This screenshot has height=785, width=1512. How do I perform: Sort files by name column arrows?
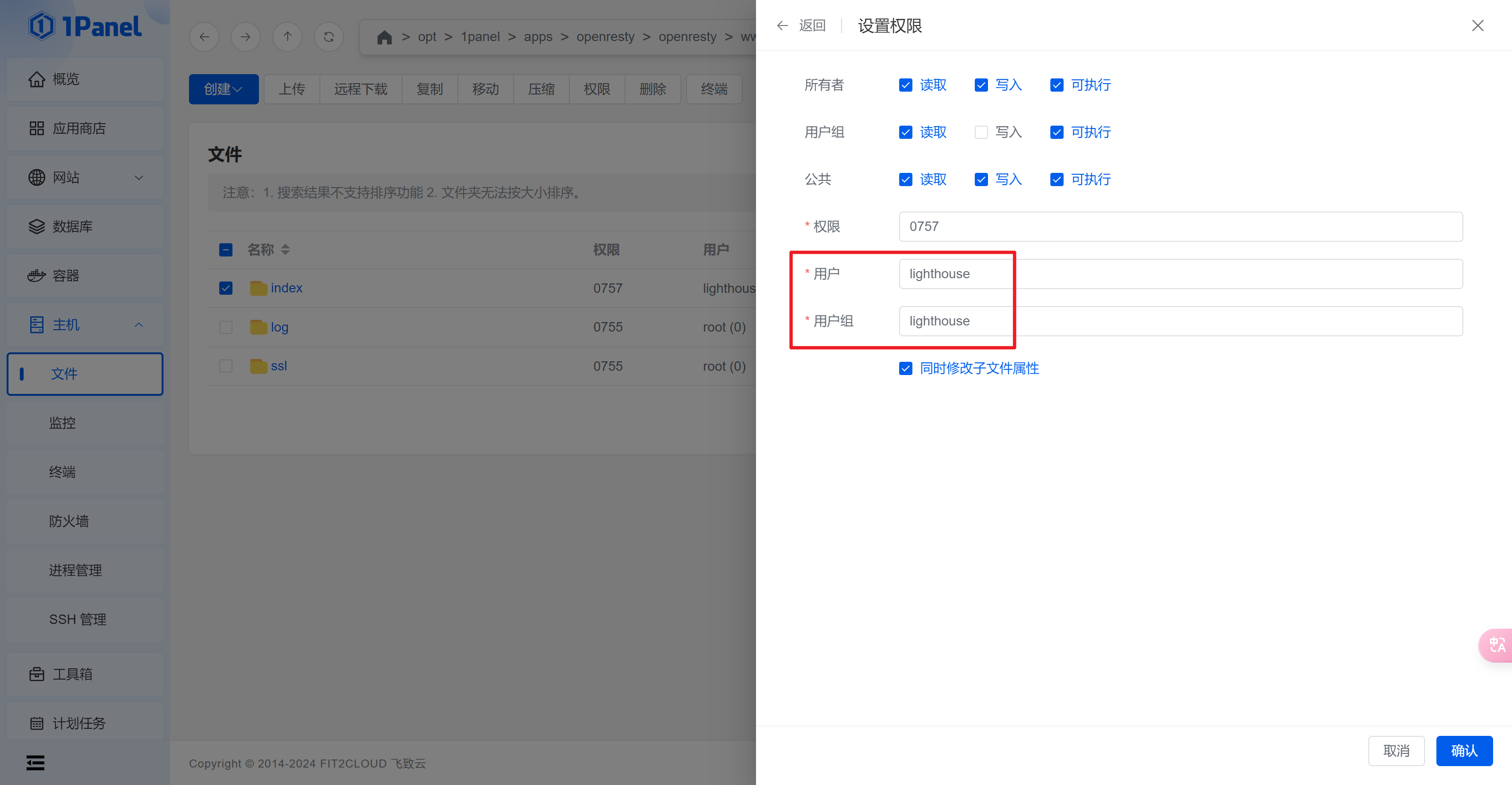285,250
